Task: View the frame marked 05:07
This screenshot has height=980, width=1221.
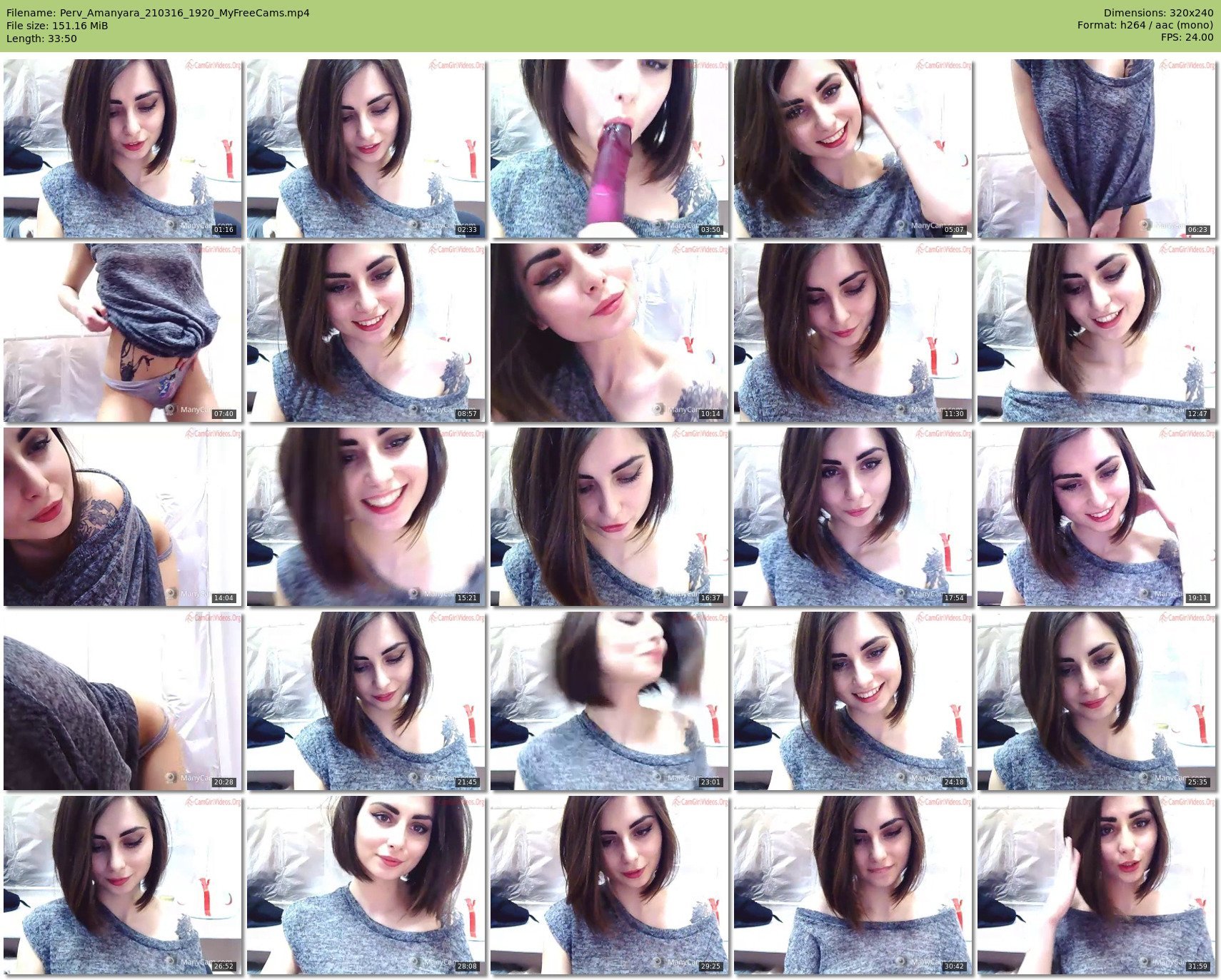Action: pyautogui.click(x=853, y=148)
